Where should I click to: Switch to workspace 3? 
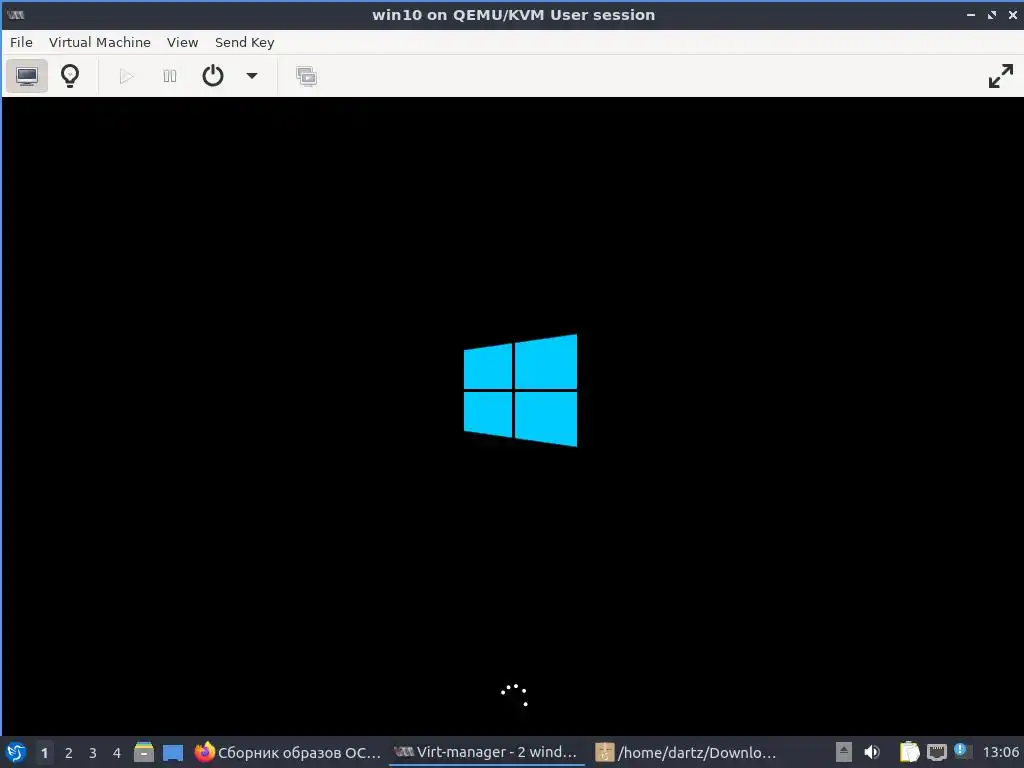click(93, 753)
